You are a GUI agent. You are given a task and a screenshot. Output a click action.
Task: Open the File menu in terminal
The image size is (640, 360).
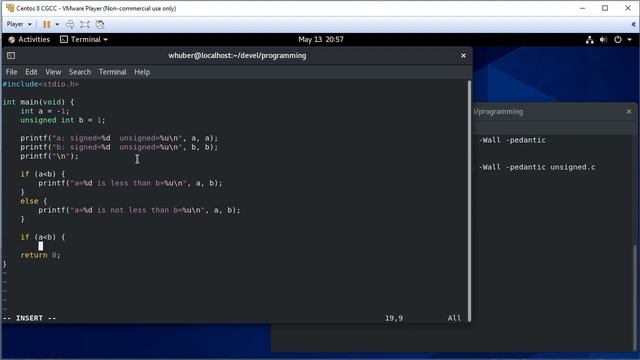(x=11, y=72)
